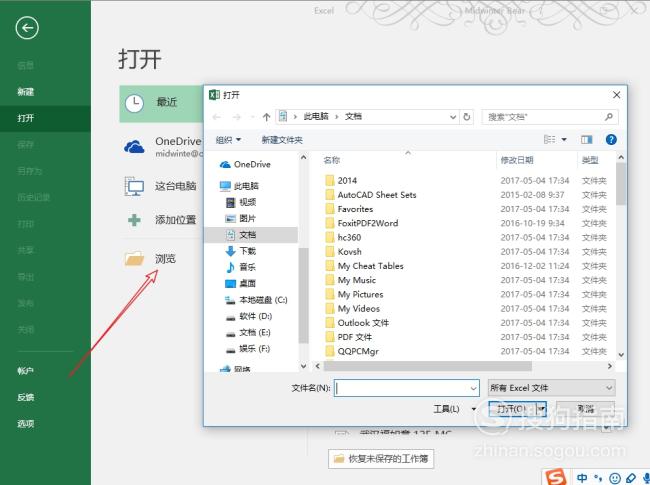650x485 pixels.
Task: Click the search magnifier in dialog
Action: click(x=609, y=117)
